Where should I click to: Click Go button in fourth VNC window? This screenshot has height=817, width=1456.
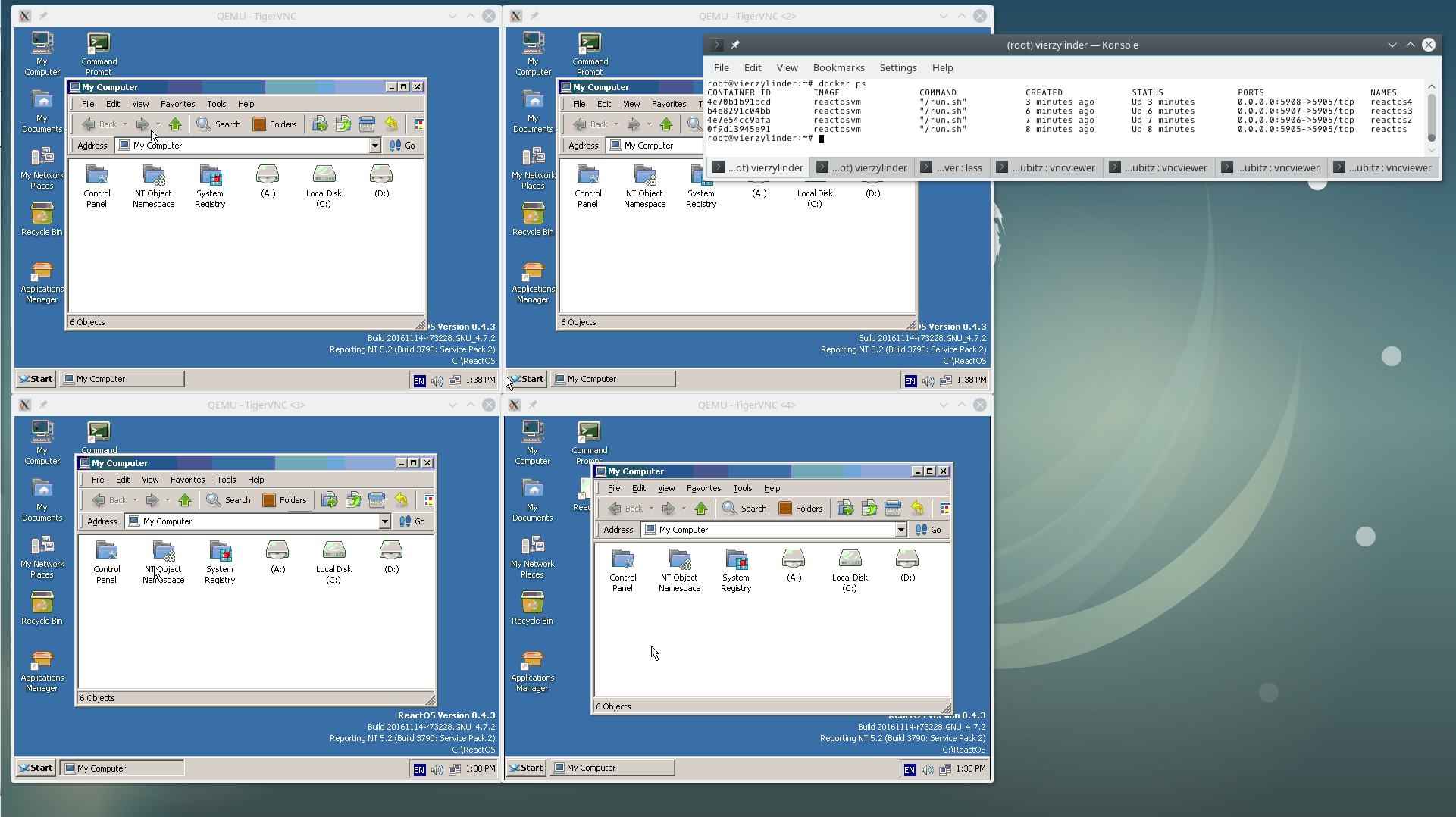pyautogui.click(x=928, y=530)
